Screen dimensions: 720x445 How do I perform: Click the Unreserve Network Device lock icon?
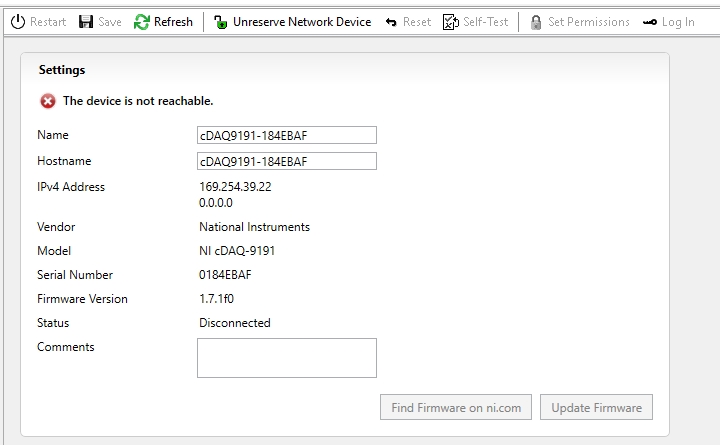220,22
